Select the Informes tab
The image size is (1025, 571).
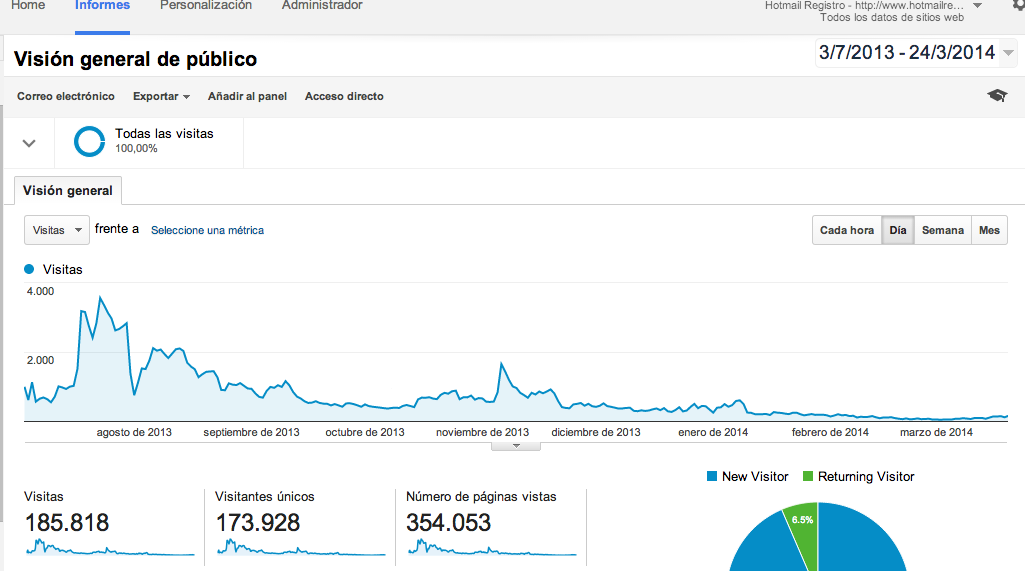[103, 6]
